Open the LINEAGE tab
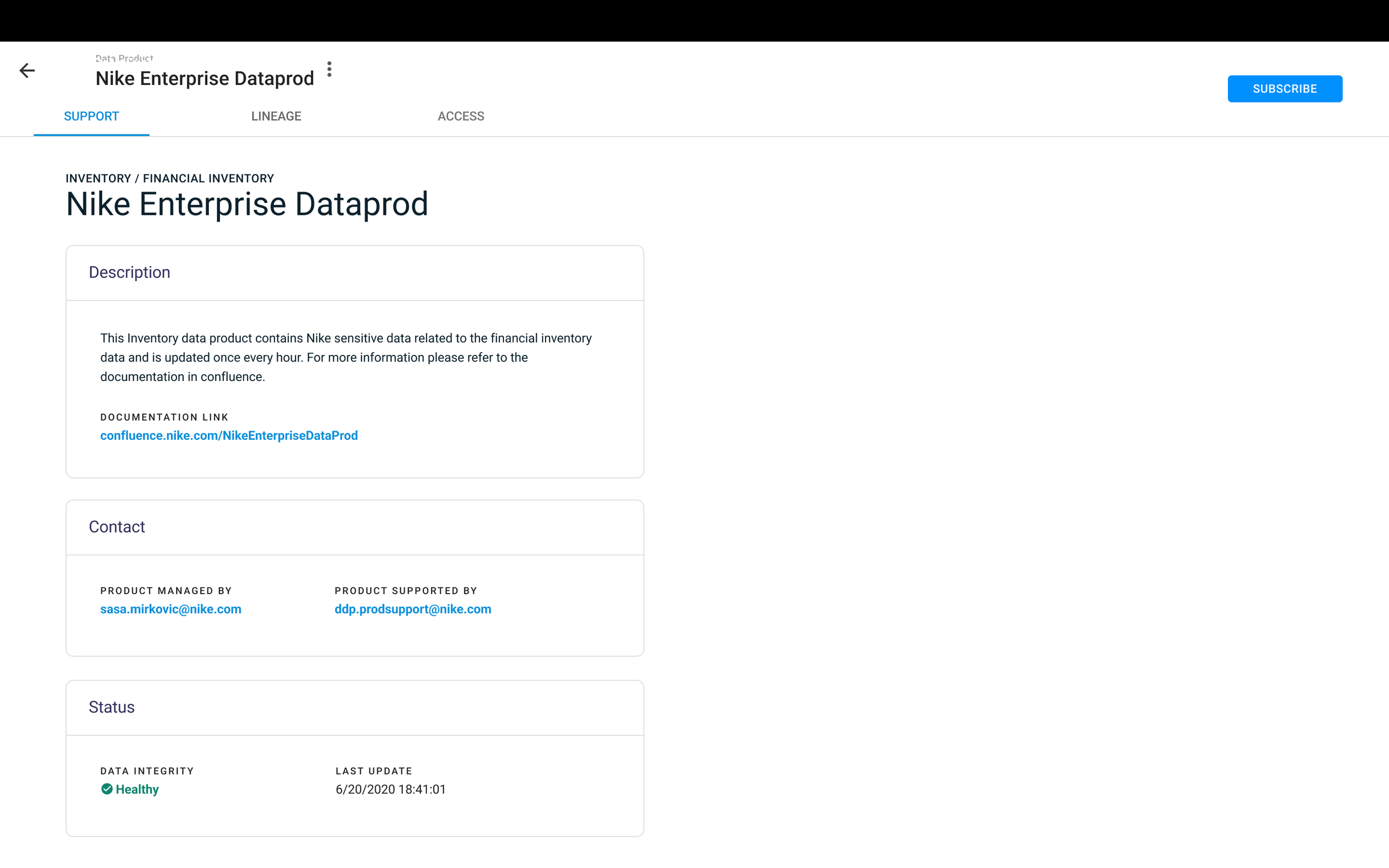The width and height of the screenshot is (1389, 868). point(276,116)
